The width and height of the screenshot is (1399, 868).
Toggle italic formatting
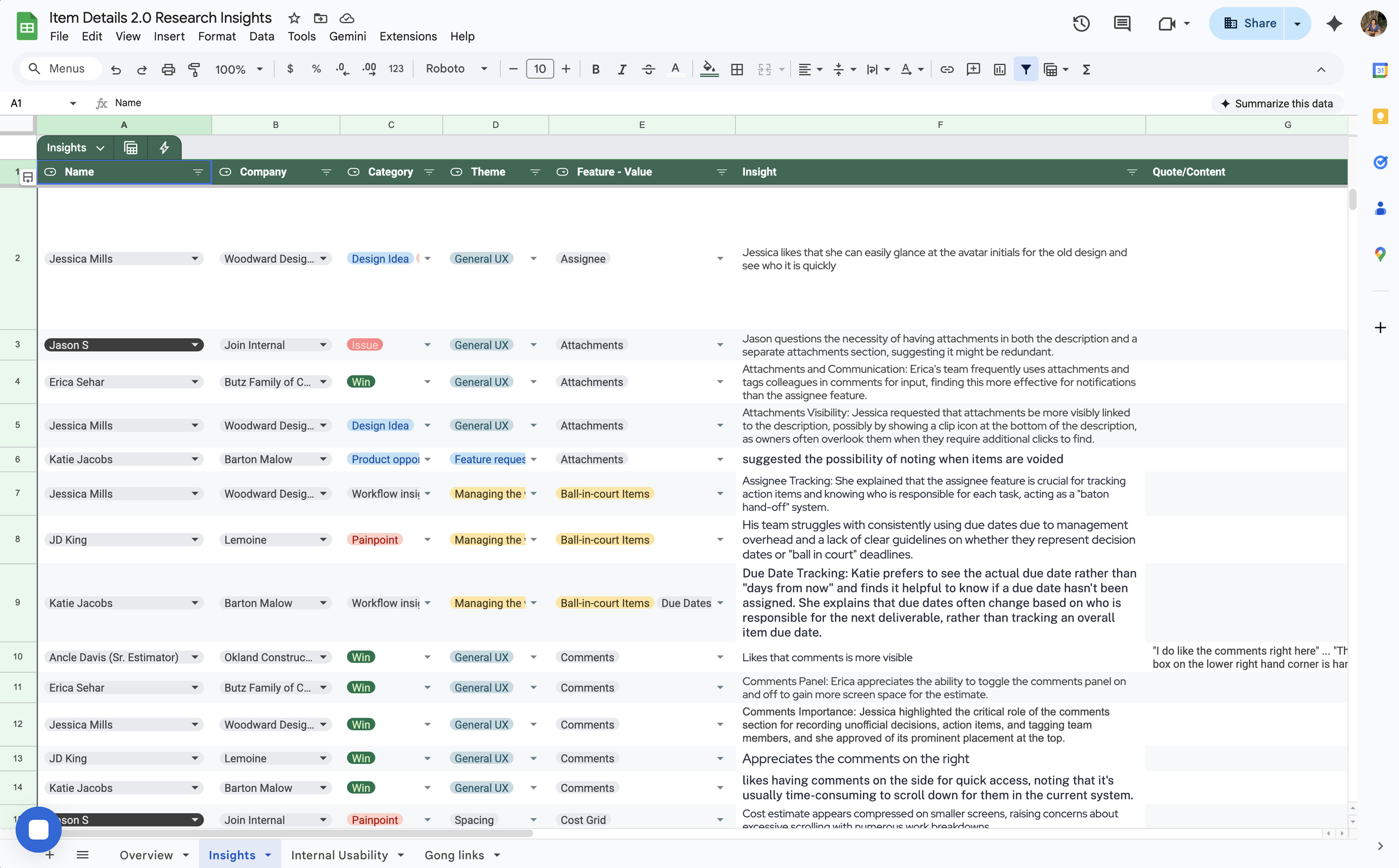(x=622, y=69)
